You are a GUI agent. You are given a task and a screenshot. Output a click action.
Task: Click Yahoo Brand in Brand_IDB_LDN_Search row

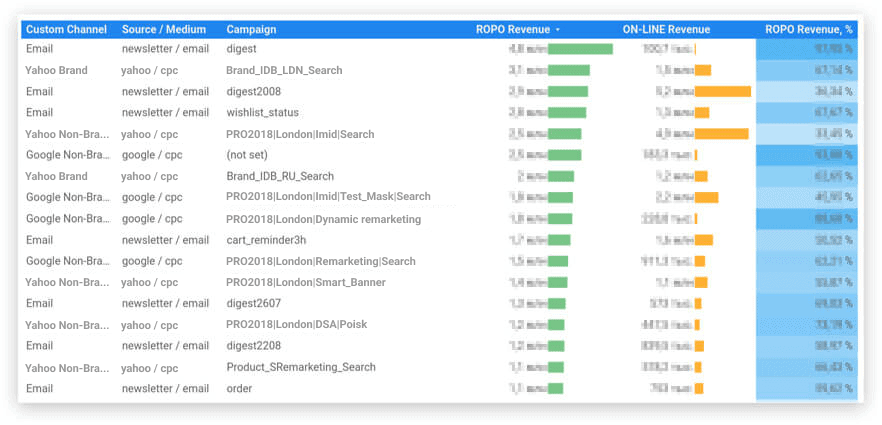coord(56,70)
